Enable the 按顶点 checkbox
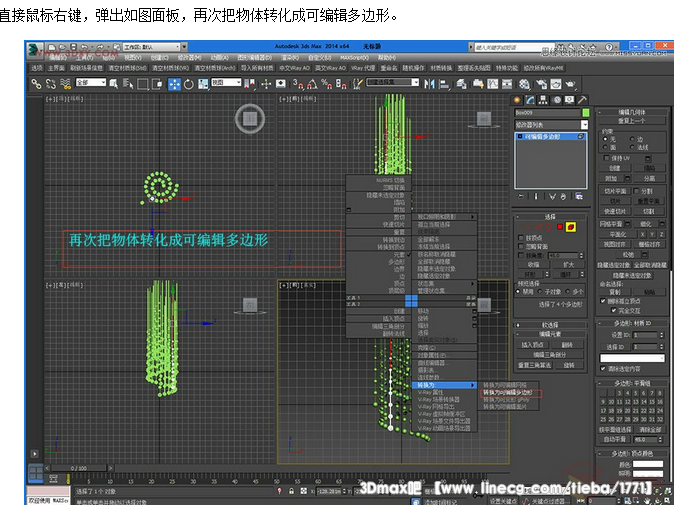The image size is (681, 505). (521, 238)
